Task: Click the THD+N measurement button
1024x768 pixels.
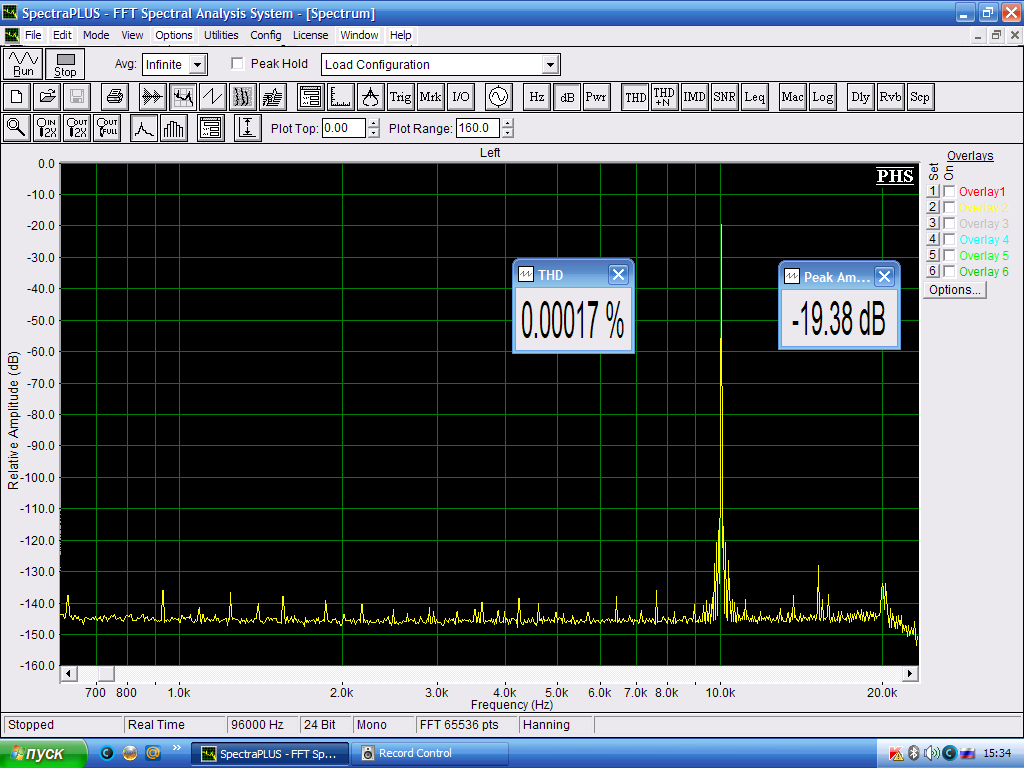Action: point(664,97)
